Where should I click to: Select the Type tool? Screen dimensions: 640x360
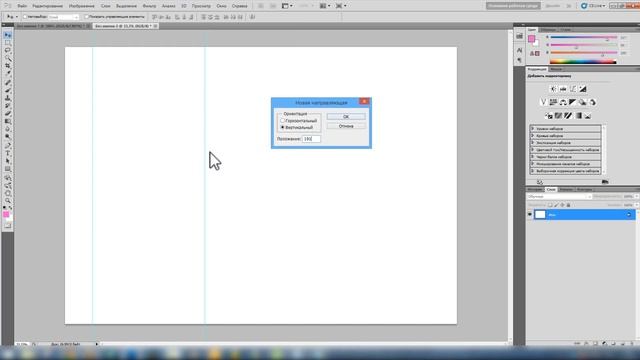click(x=8, y=153)
